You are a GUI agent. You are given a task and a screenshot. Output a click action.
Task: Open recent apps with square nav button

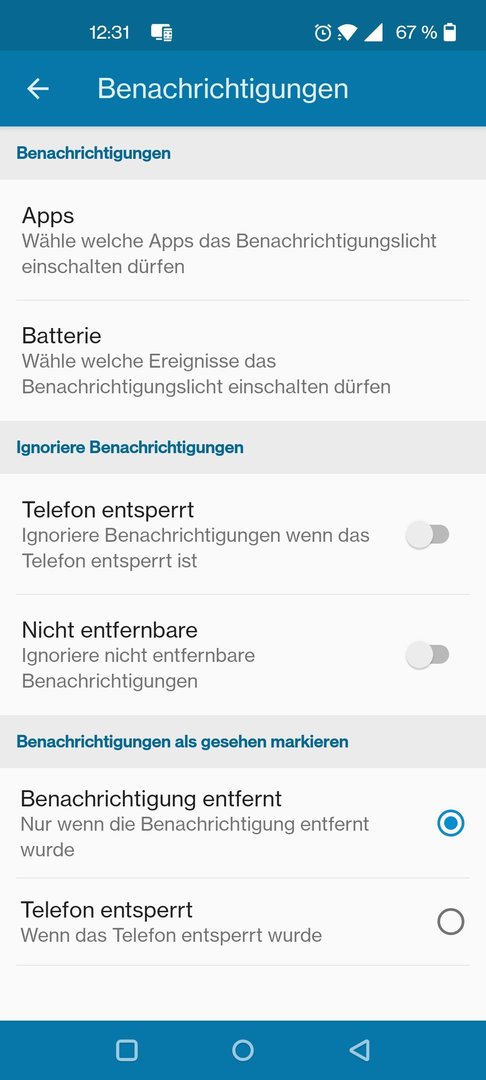(127, 1050)
